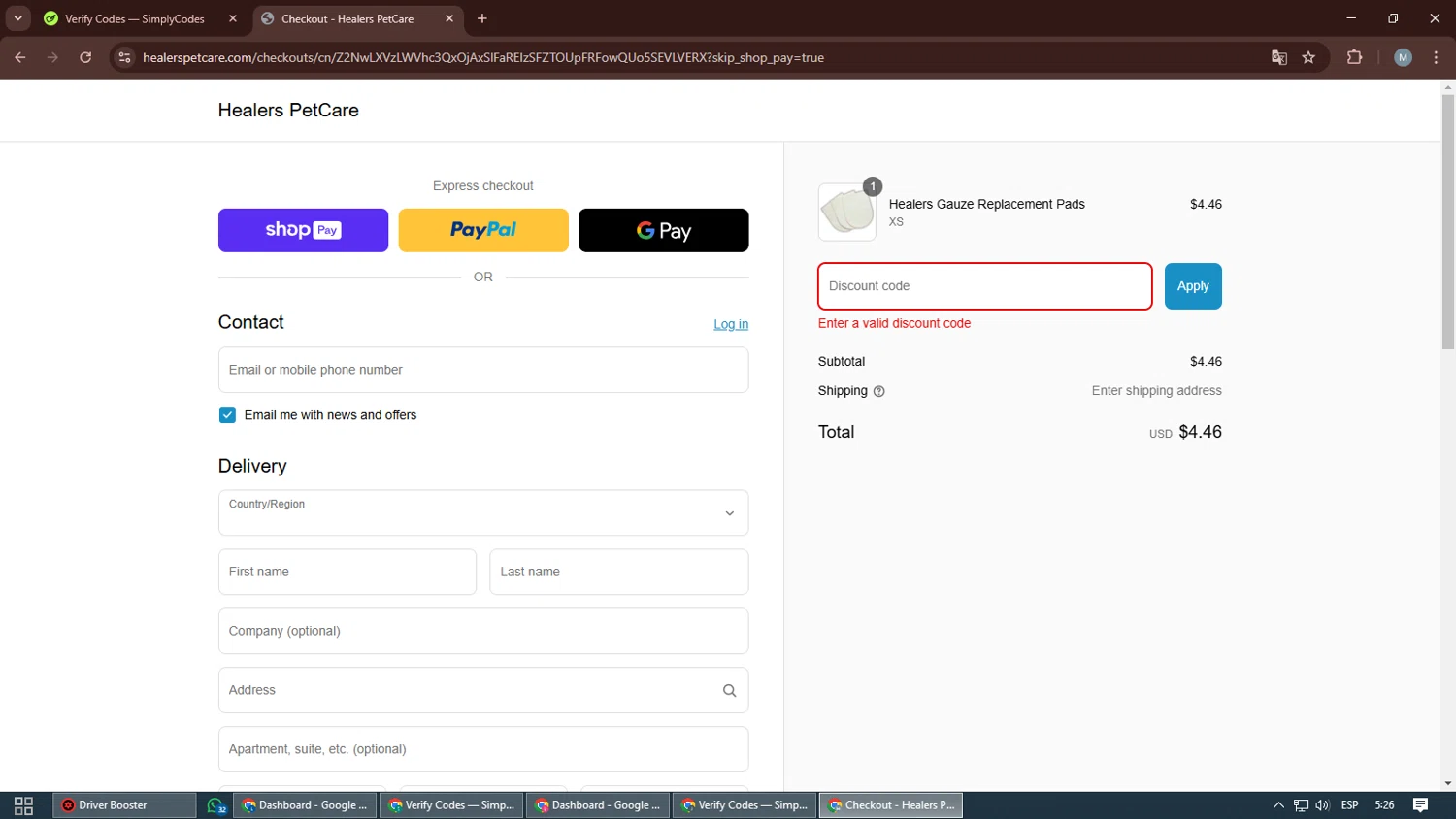Go forward in browser history

click(x=52, y=57)
